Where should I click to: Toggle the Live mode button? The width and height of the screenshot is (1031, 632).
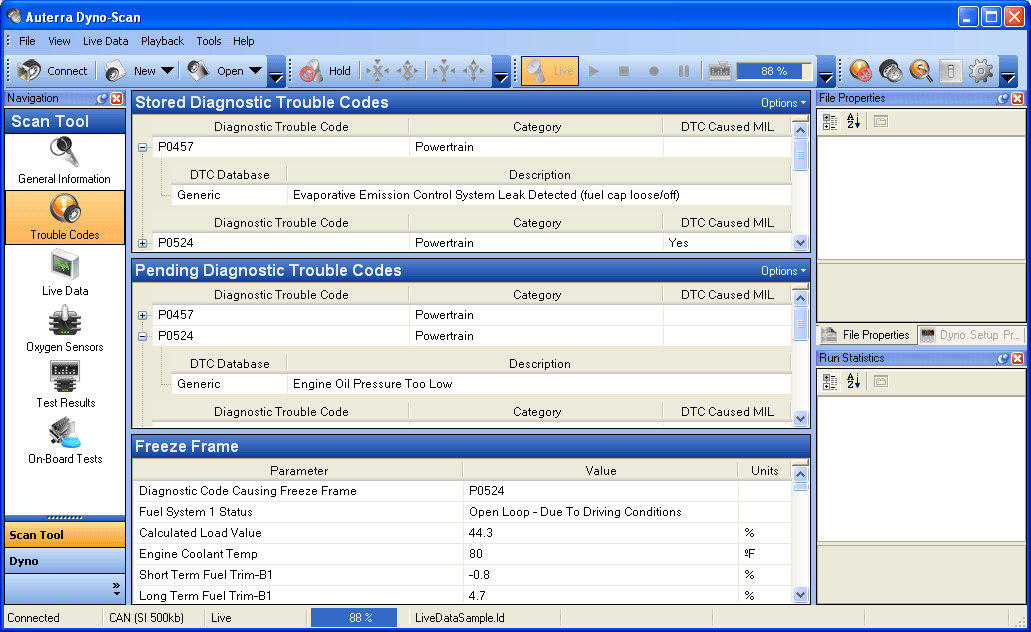550,71
